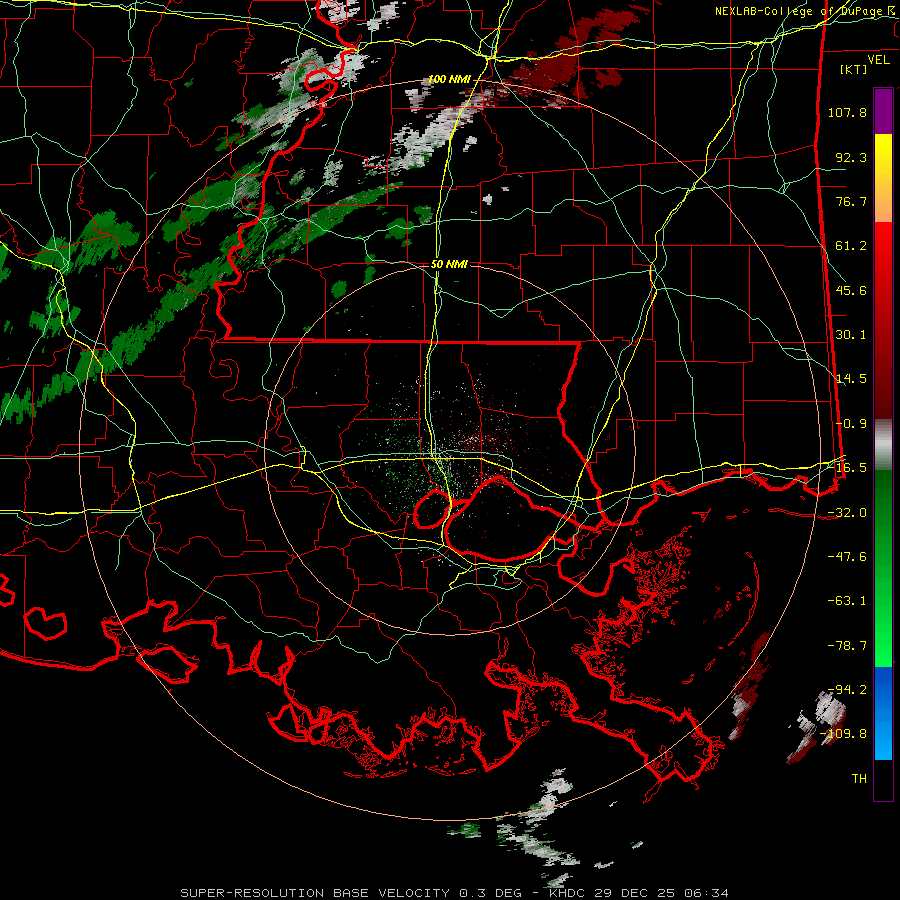Screen dimensions: 900x900
Task: Click the [KT] units label
Action: 853,69
